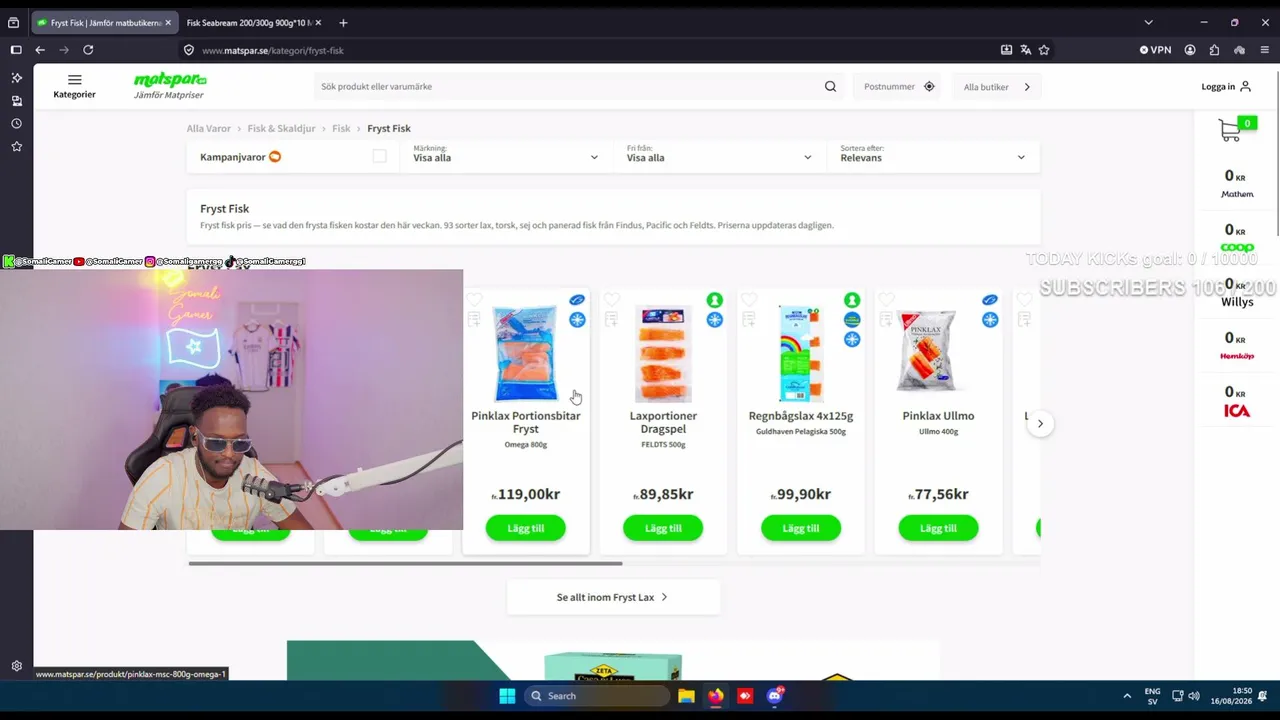
Task: Favorite Pinklax Portionsbitar Fryst with heart icon
Action: pyautogui.click(x=474, y=300)
